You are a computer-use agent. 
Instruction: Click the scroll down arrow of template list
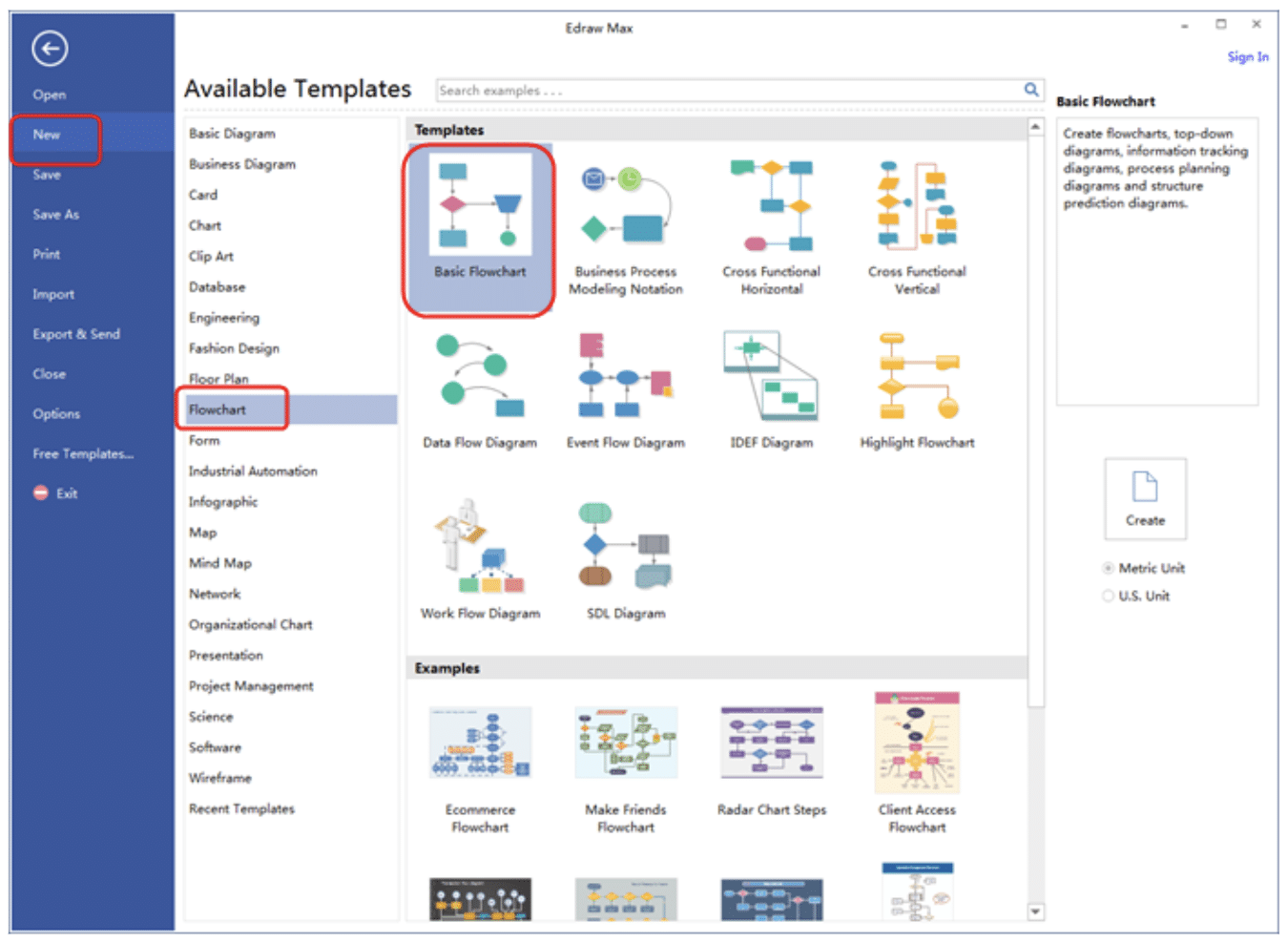click(x=1036, y=912)
